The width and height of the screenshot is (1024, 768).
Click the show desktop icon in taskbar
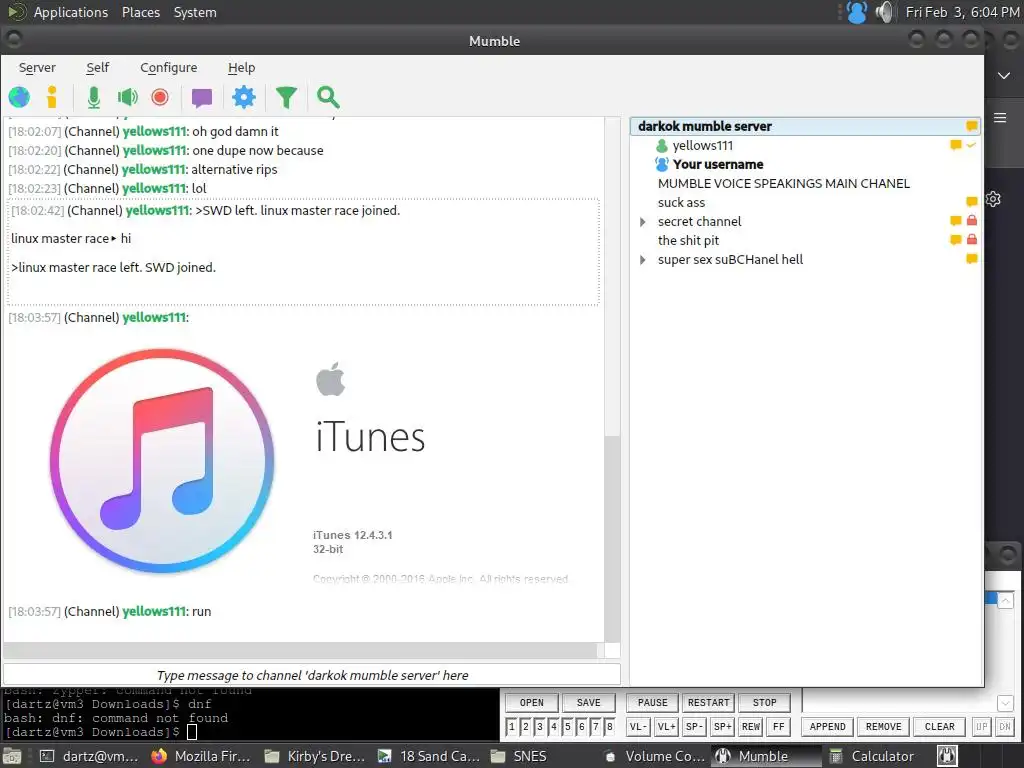click(x=12, y=756)
